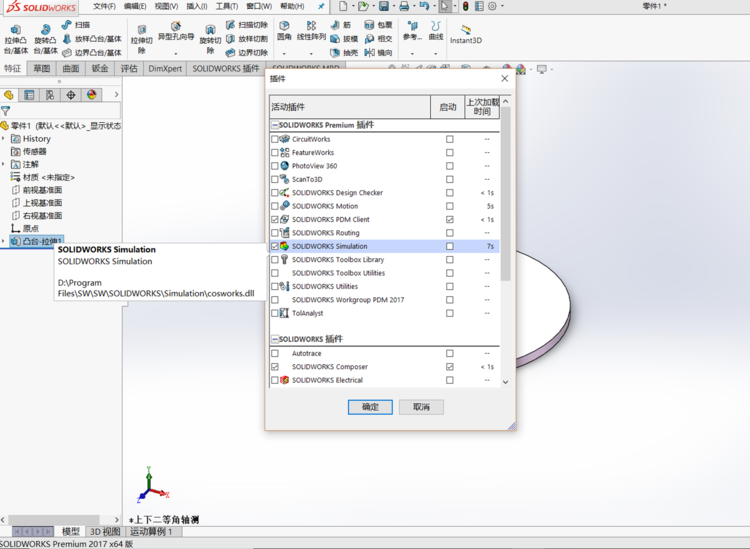Open the 工具(T) menu
This screenshot has height=549, width=750.
point(226,6)
